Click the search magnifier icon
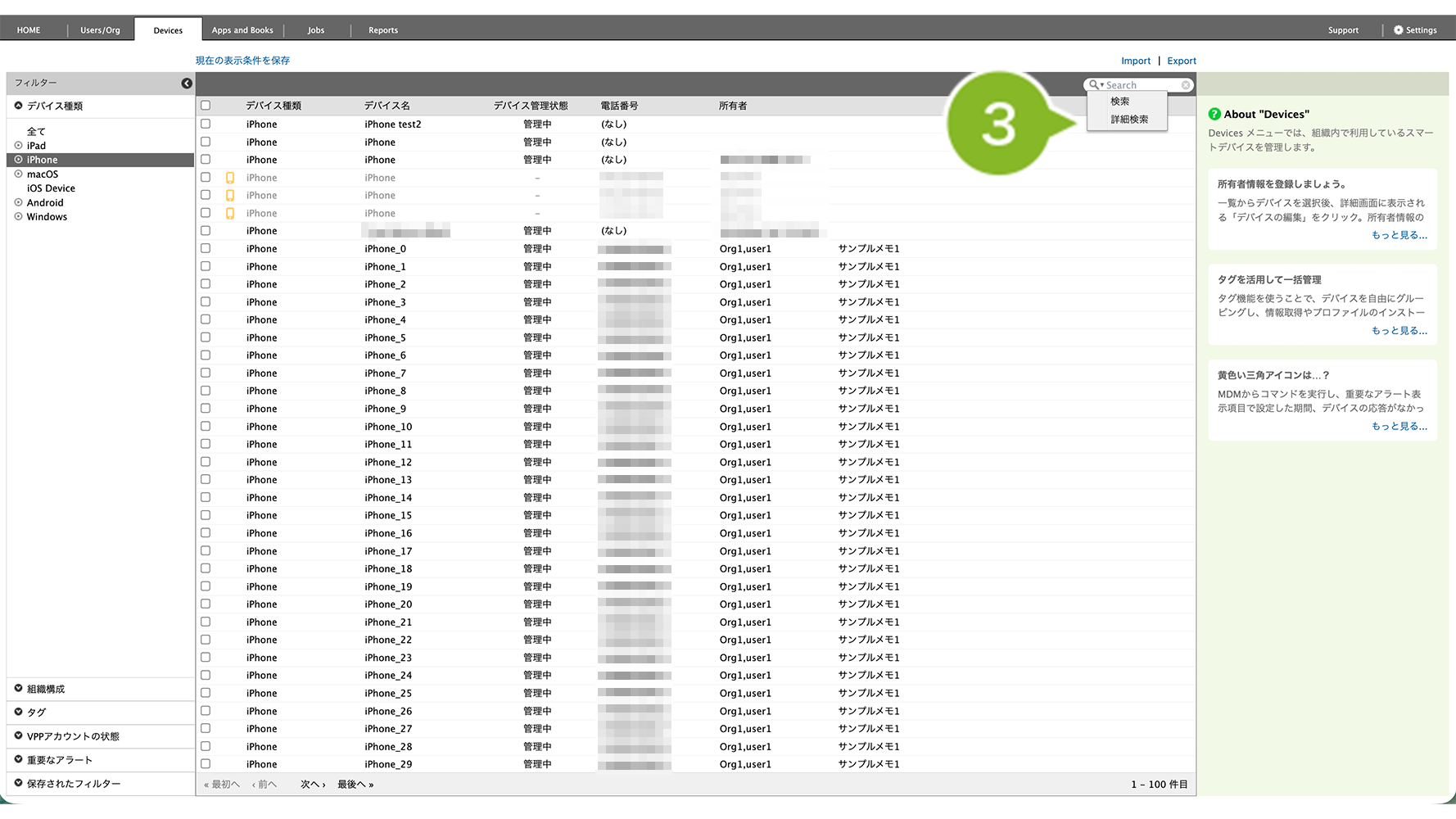 tap(1093, 85)
